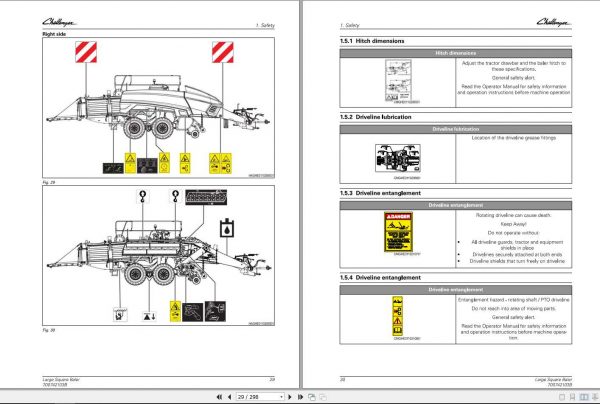Viewport: 600px width, 404px height.
Task: Click the right red-white striped warning panel
Action: pos(223,52)
